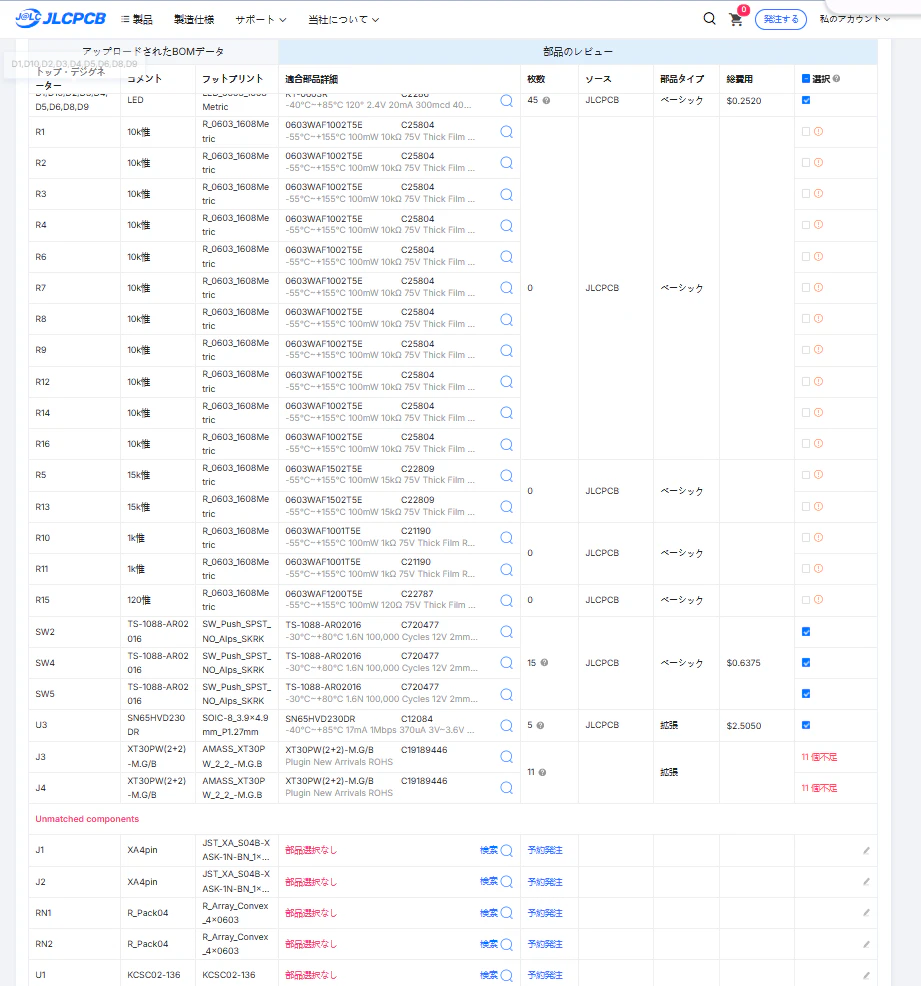Click magnifier icon in the LED row
Image resolution: width=921 pixels, height=986 pixels.
click(x=507, y=101)
